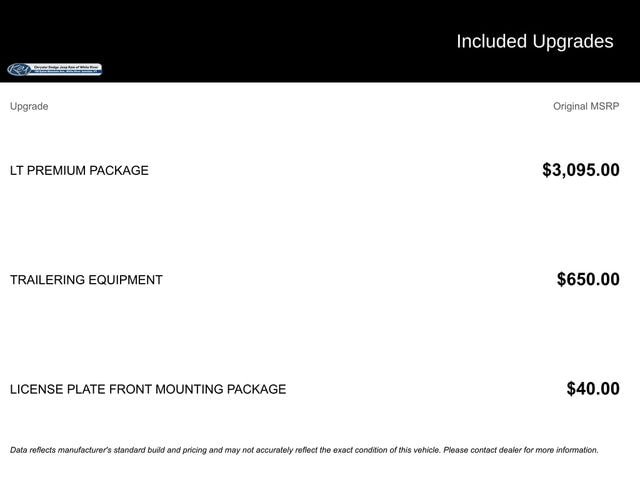
Task: Open the LT PREMIUM PACKAGE upgrade
Action: point(79,170)
